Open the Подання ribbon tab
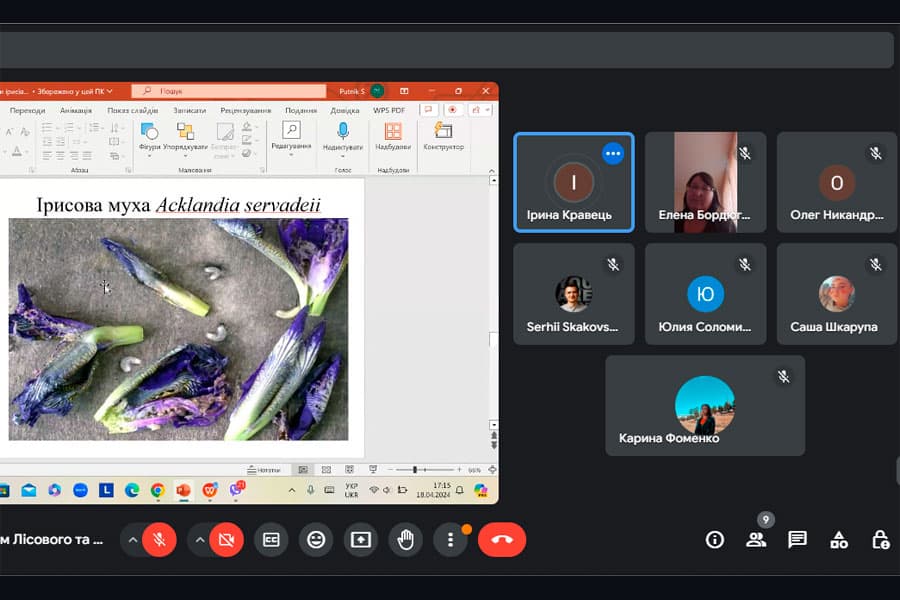This screenshot has height=600, width=900. (301, 110)
